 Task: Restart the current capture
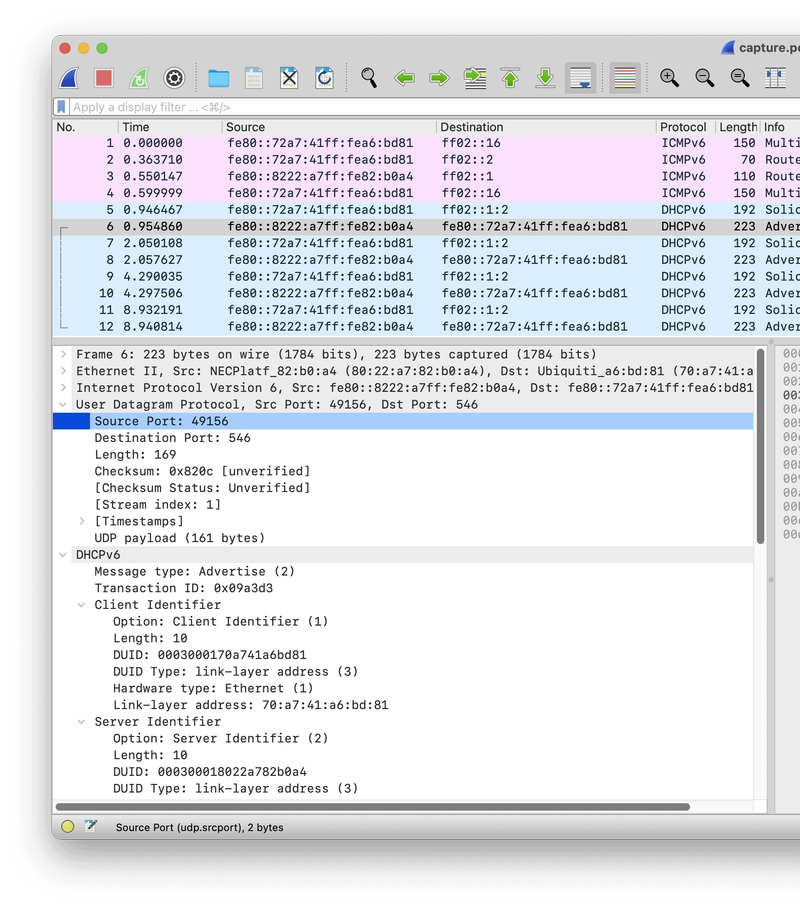139,78
